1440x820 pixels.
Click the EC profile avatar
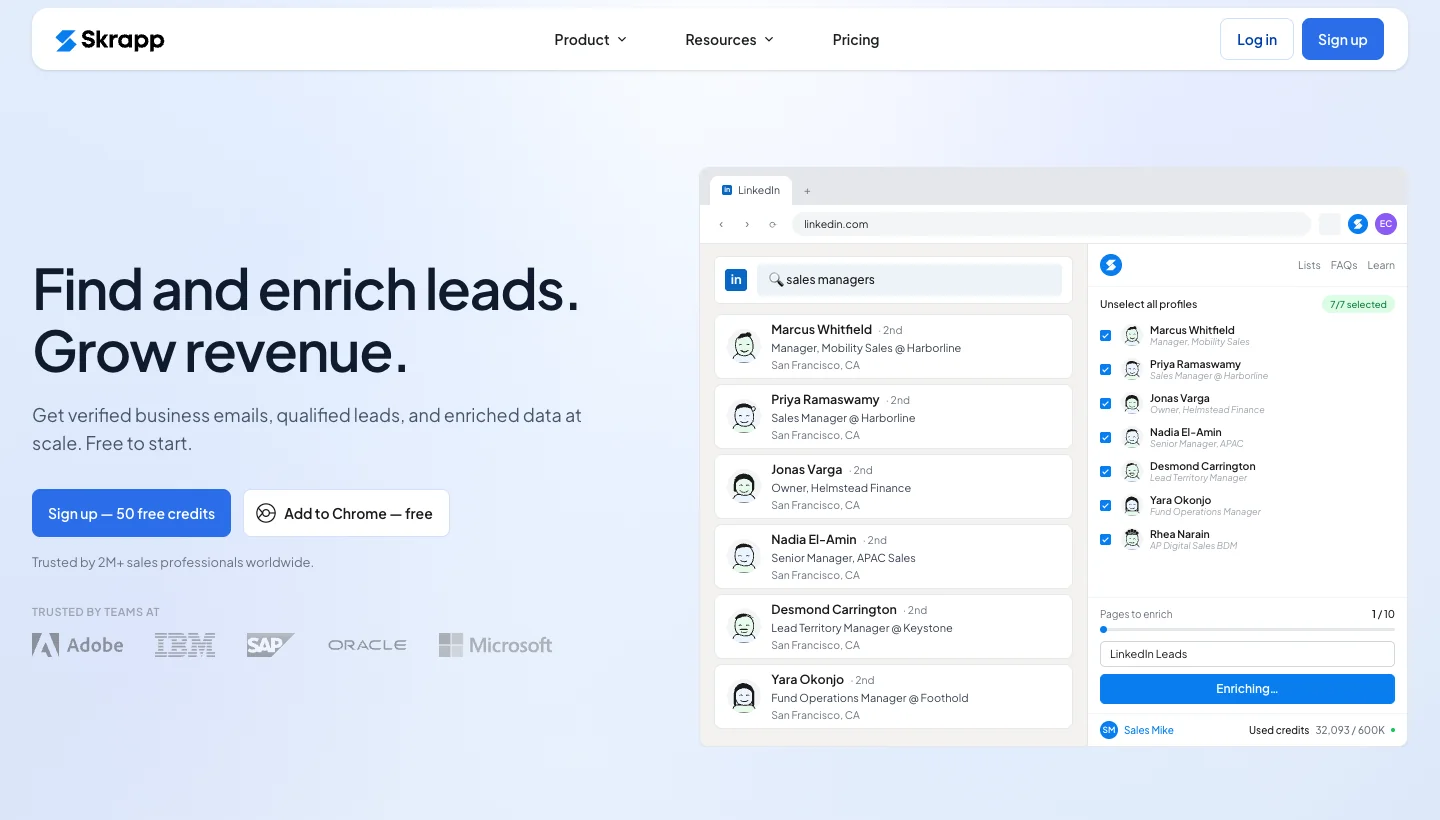pos(1385,224)
